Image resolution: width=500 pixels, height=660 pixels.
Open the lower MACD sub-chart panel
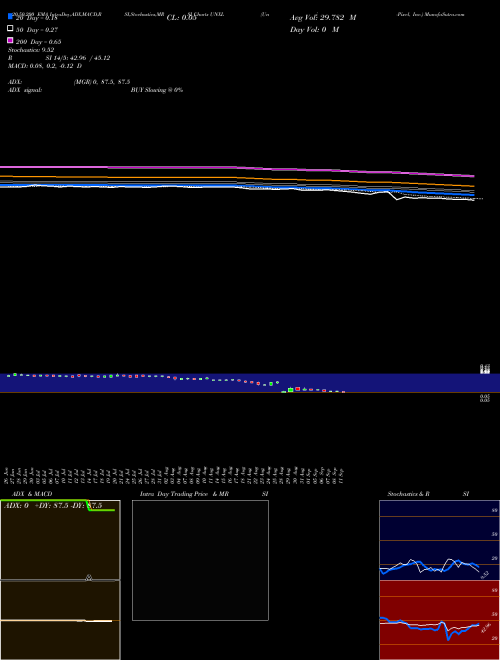pos(60,620)
